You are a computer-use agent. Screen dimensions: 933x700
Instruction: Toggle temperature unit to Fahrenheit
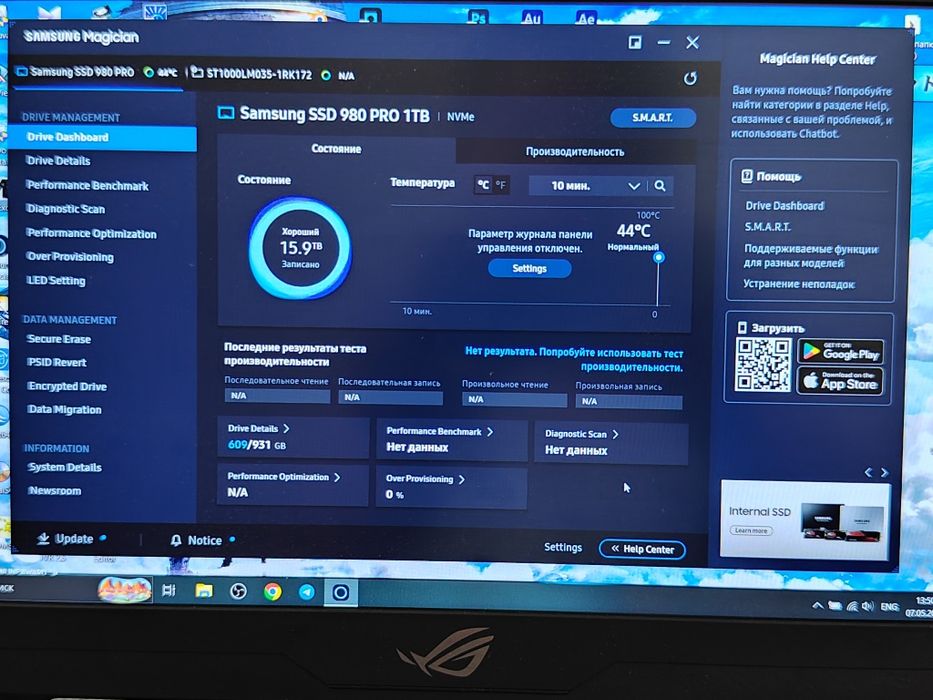point(501,185)
